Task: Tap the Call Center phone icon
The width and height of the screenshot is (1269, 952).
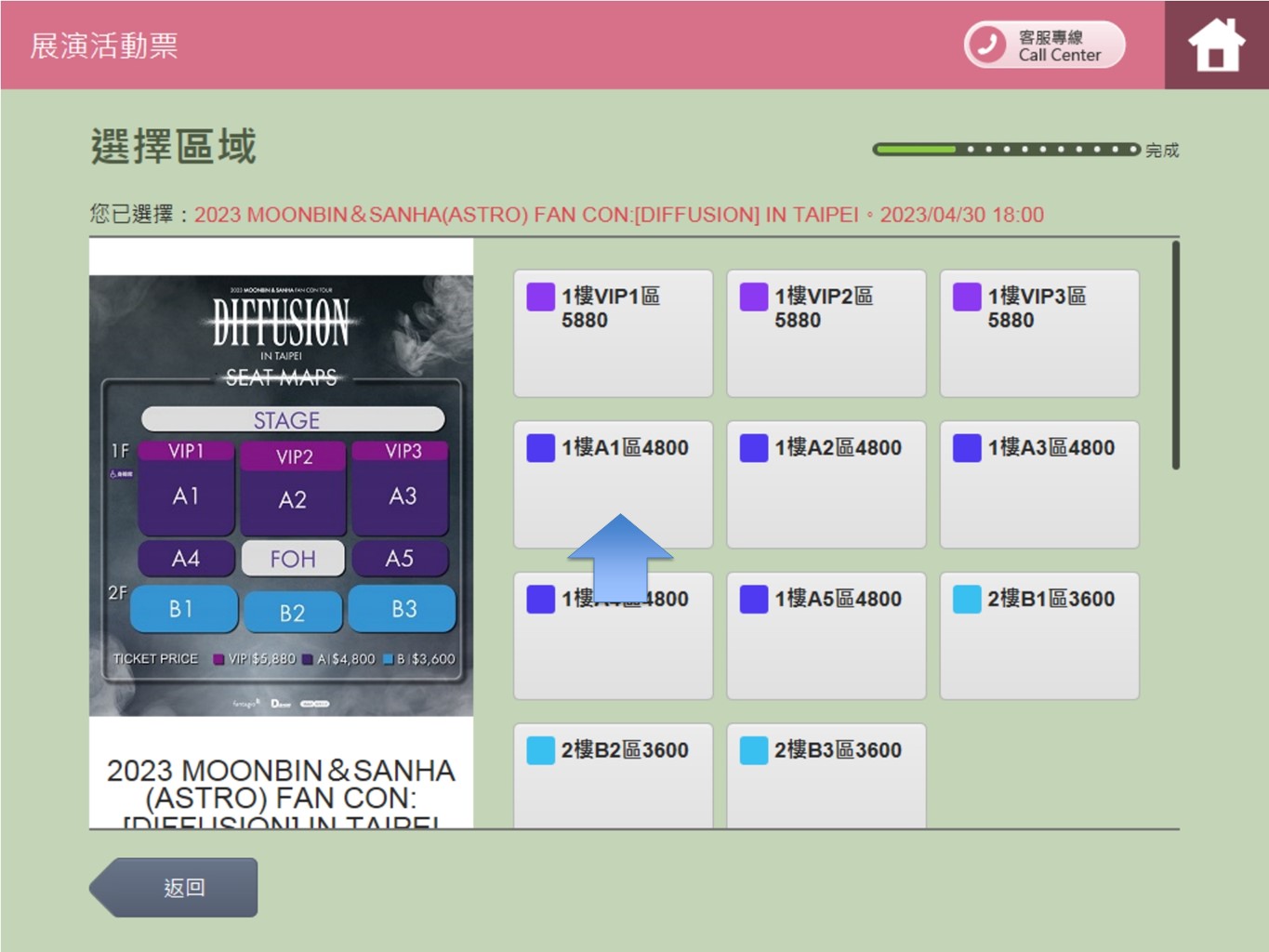Action: coord(988,45)
